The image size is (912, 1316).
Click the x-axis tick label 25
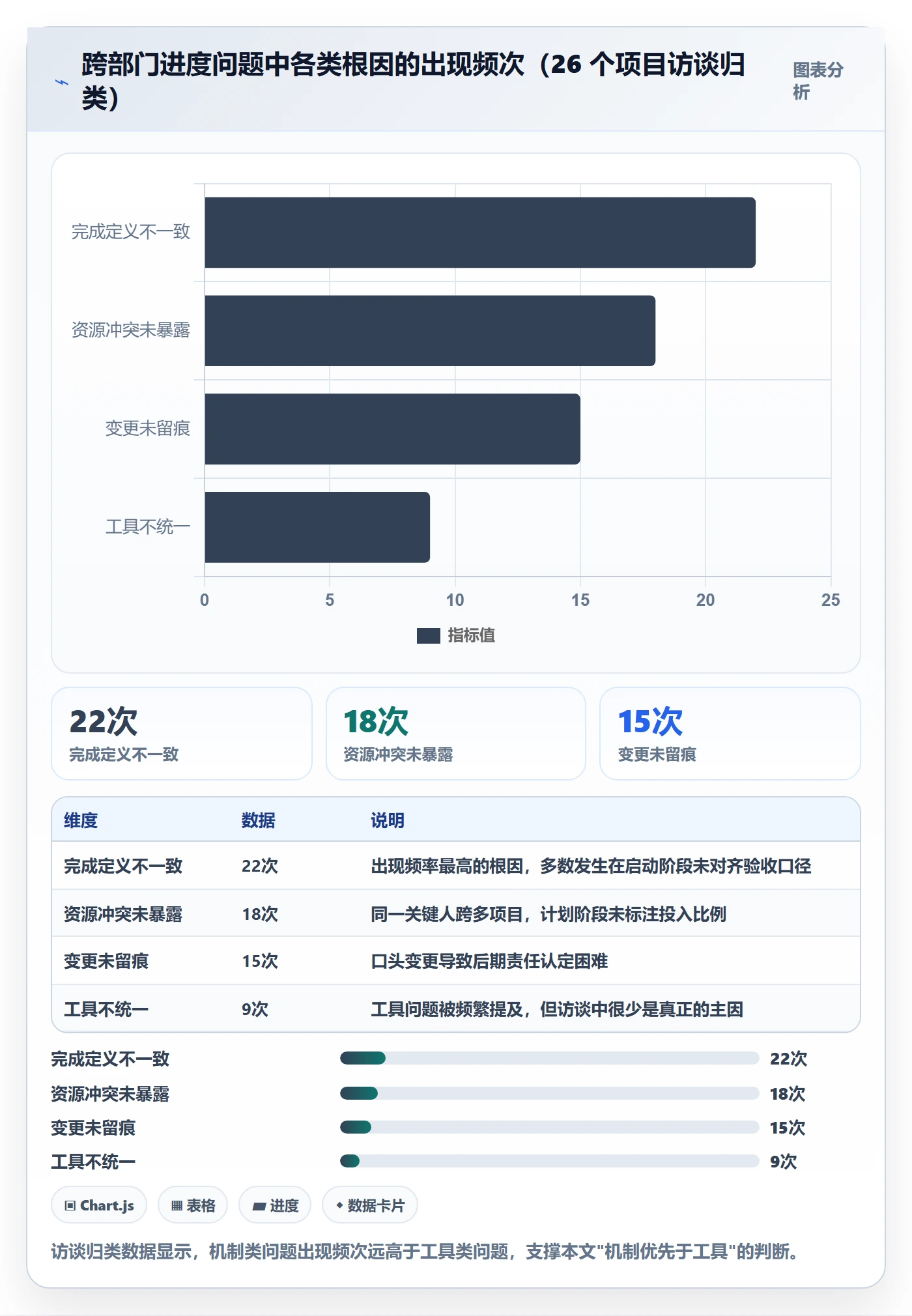click(x=831, y=600)
